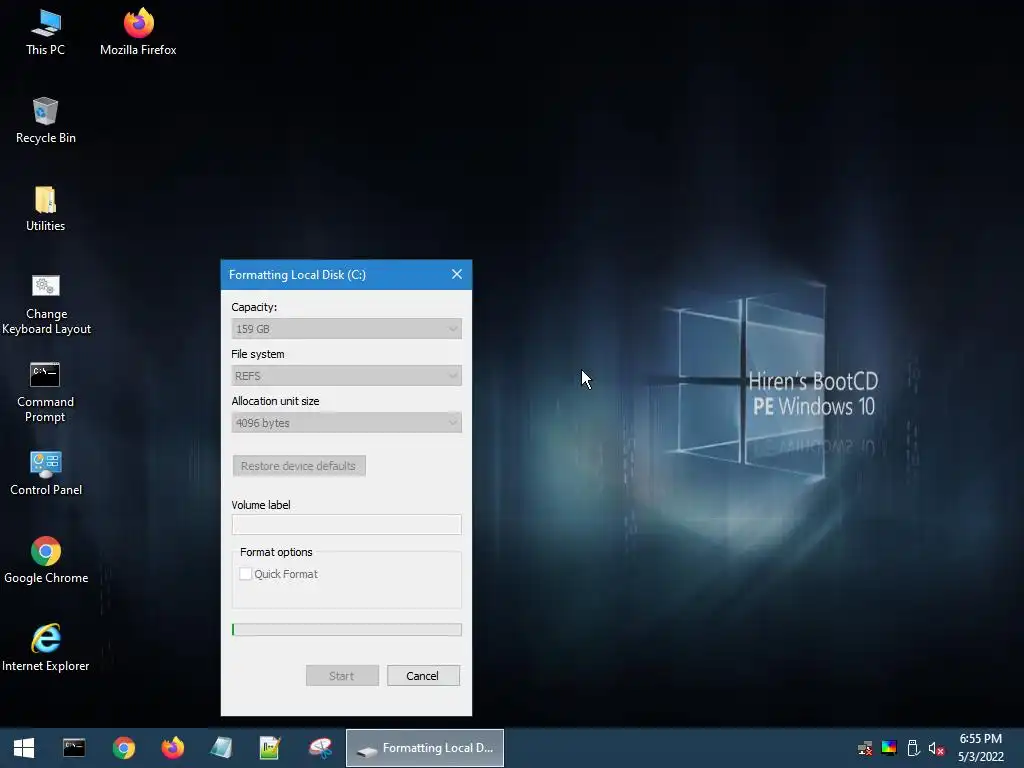This screenshot has width=1024, height=768.
Task: Switch to Formatting Local Disk taskbar item
Action: [424, 748]
